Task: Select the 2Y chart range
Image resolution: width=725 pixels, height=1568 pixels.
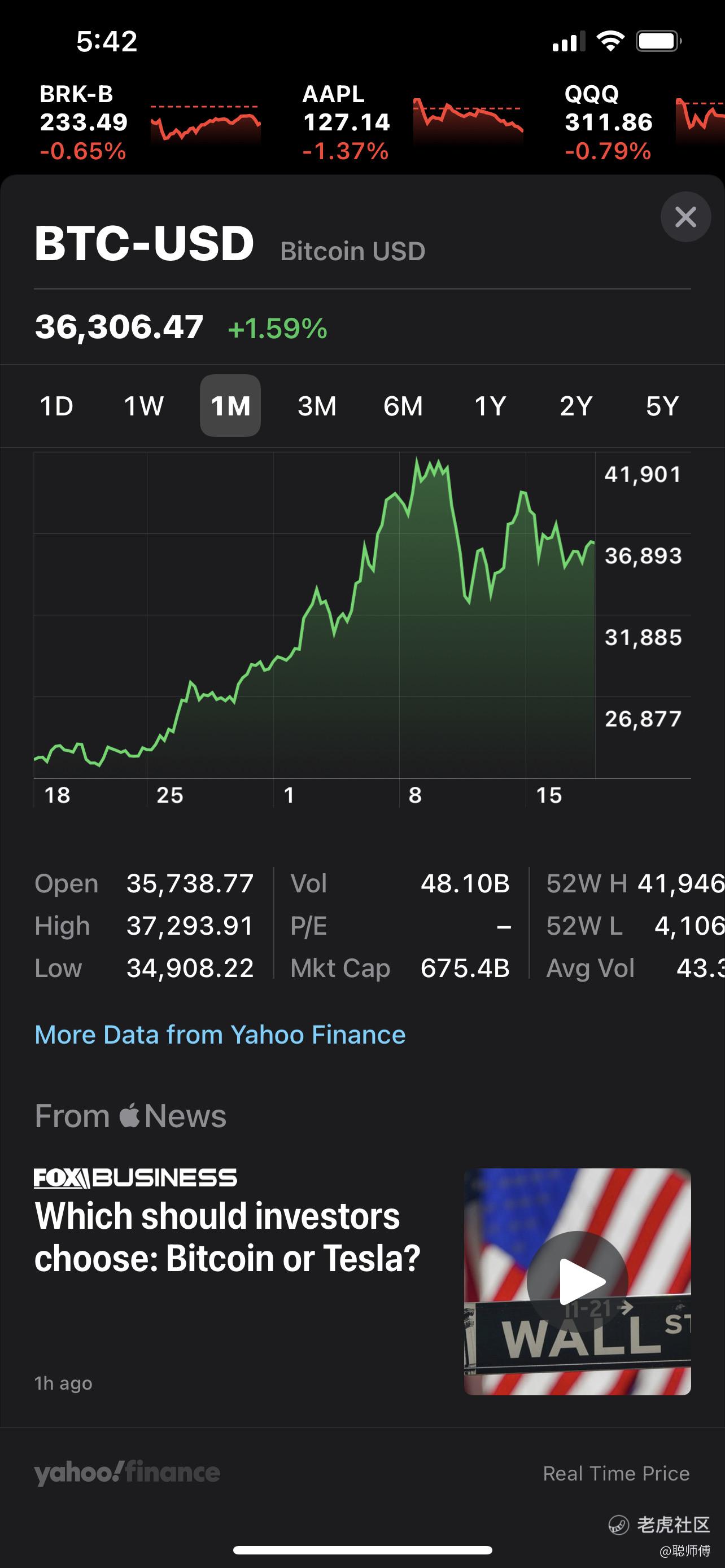Action: (x=576, y=406)
